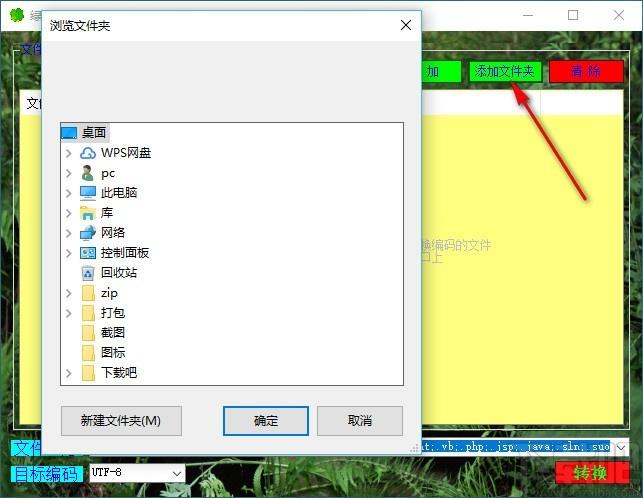Maximize the main converter window
This screenshot has width=643, height=498.
573,15
